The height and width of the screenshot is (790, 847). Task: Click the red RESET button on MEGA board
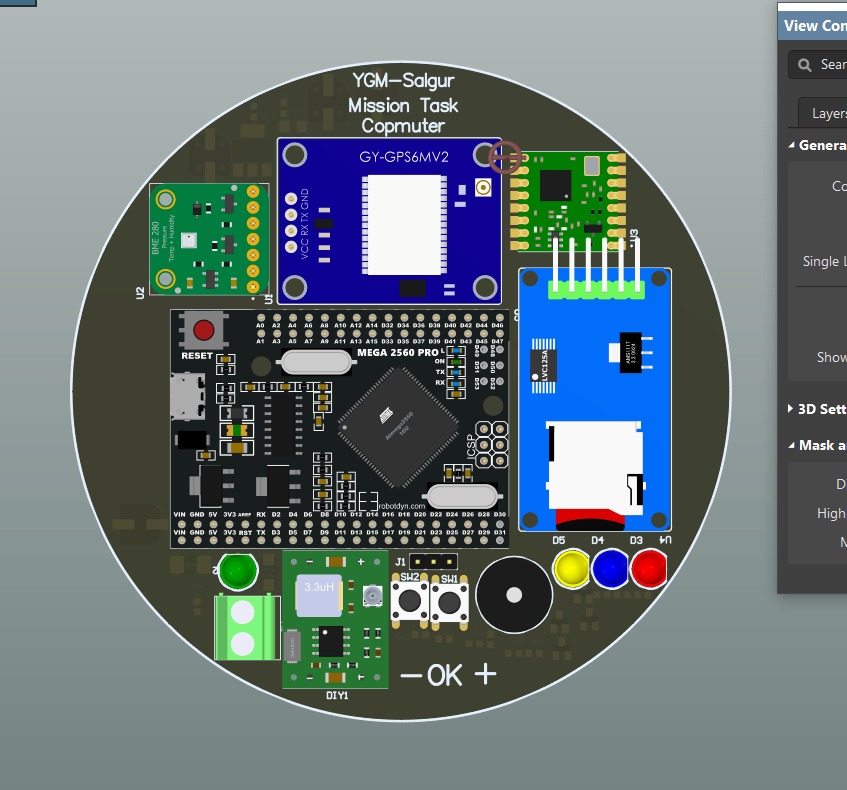tap(204, 331)
